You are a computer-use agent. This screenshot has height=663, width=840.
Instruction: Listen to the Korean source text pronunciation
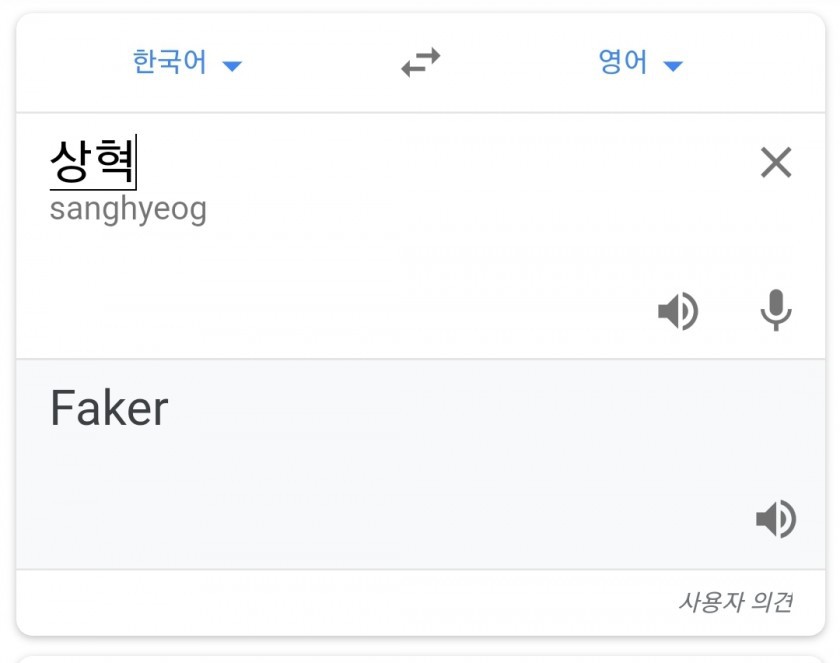pyautogui.click(x=677, y=312)
